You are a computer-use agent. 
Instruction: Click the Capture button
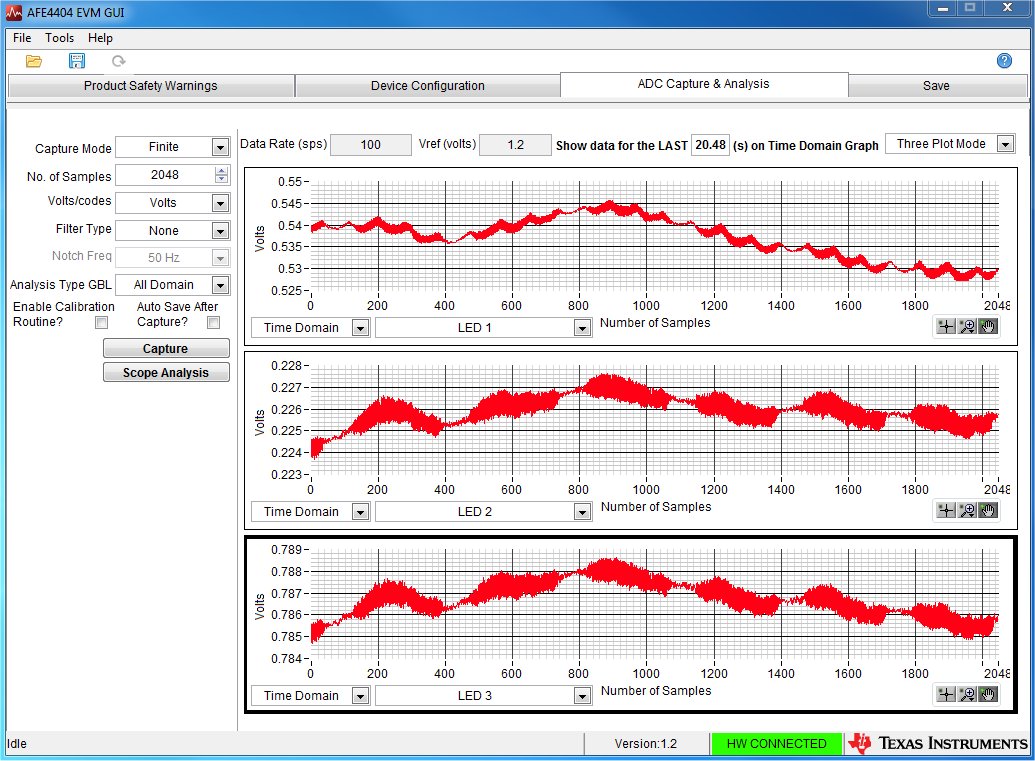[x=166, y=348]
